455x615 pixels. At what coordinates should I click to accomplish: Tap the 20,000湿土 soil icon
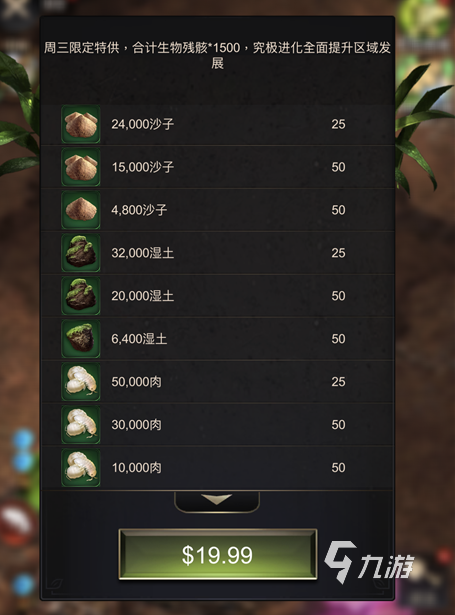pos(81,296)
